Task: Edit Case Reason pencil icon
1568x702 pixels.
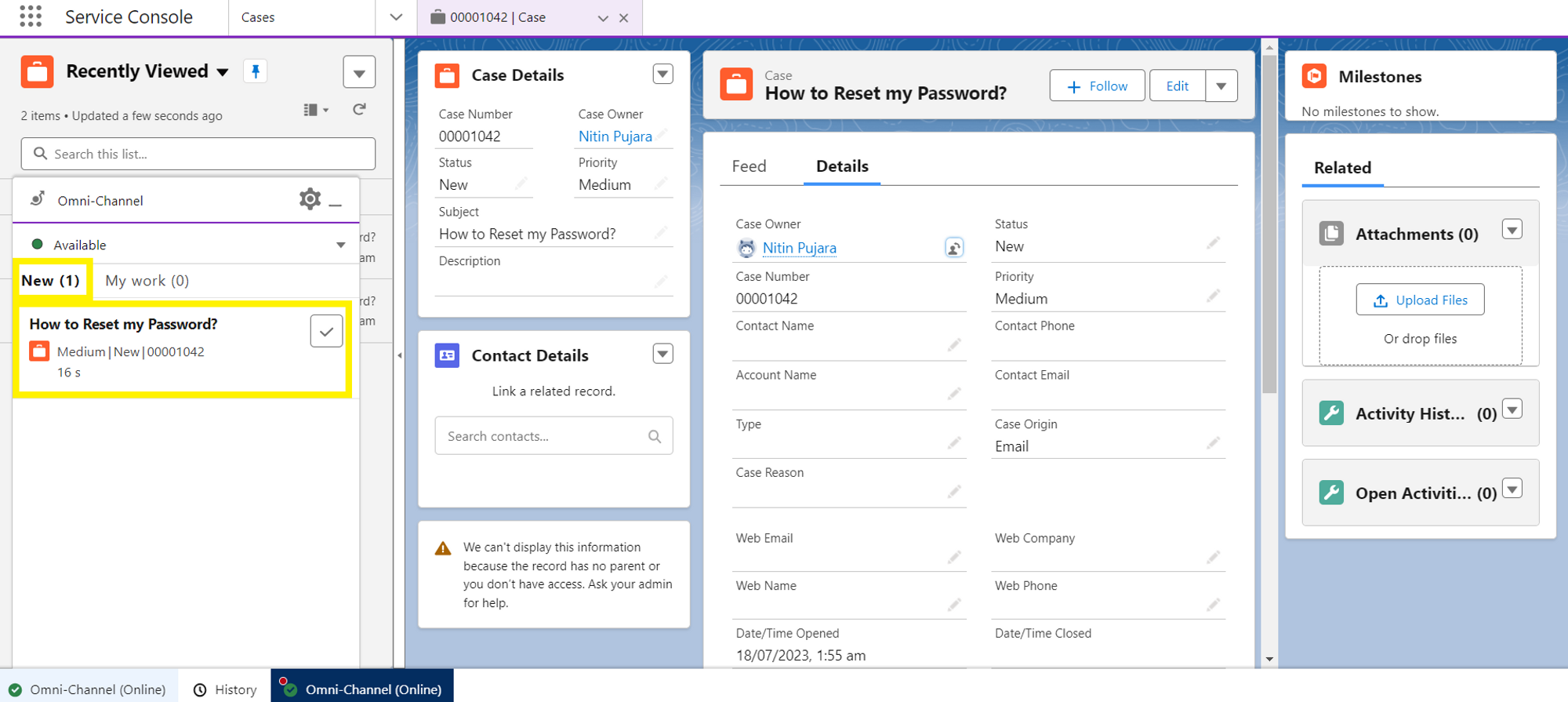Action: [954, 492]
